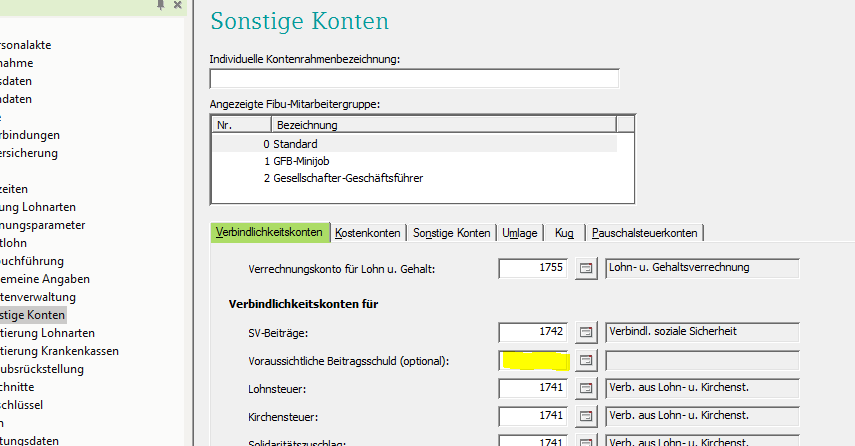Open account picker for Kirchensteuer
Image resolution: width=855 pixels, height=446 pixels.
pyautogui.click(x=587, y=415)
